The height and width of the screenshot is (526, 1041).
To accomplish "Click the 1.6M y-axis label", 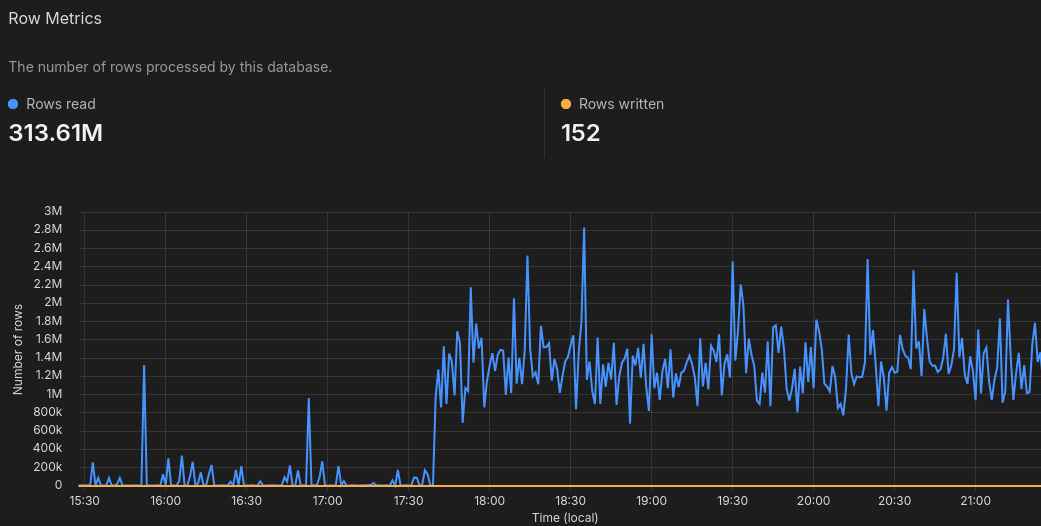I will (x=48, y=338).
